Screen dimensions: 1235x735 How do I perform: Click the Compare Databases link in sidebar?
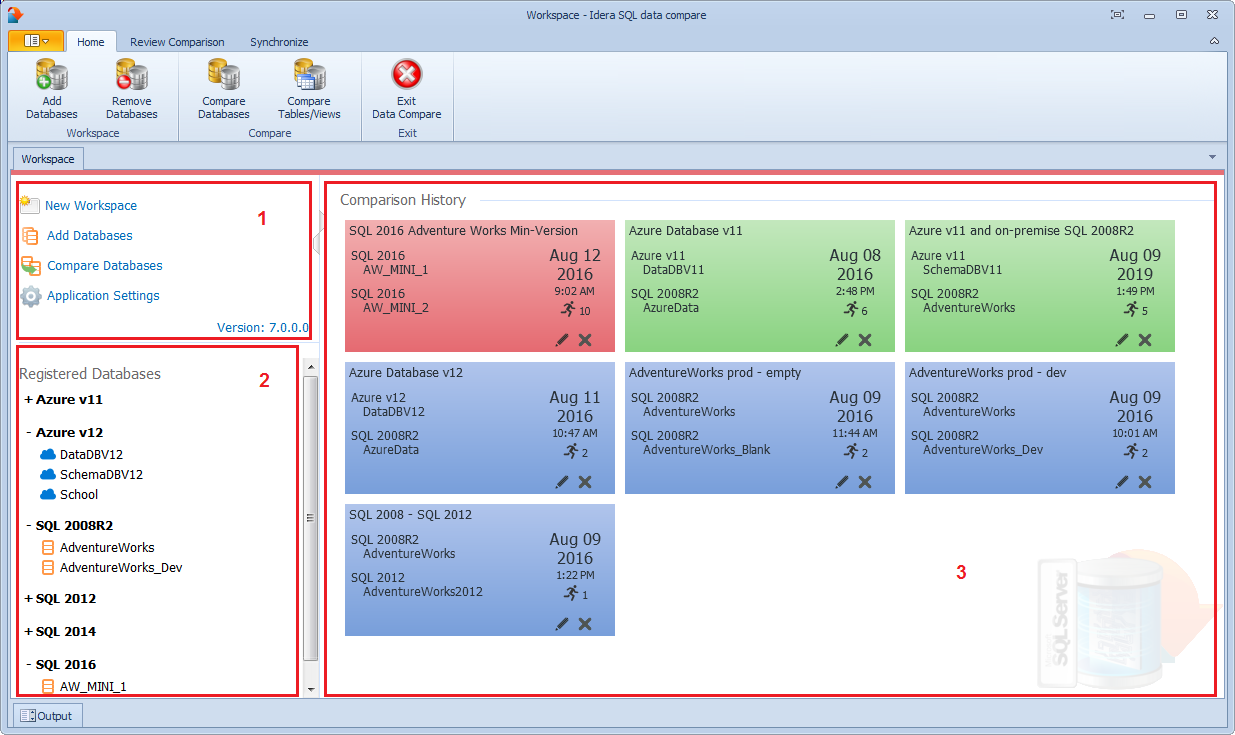coord(105,266)
